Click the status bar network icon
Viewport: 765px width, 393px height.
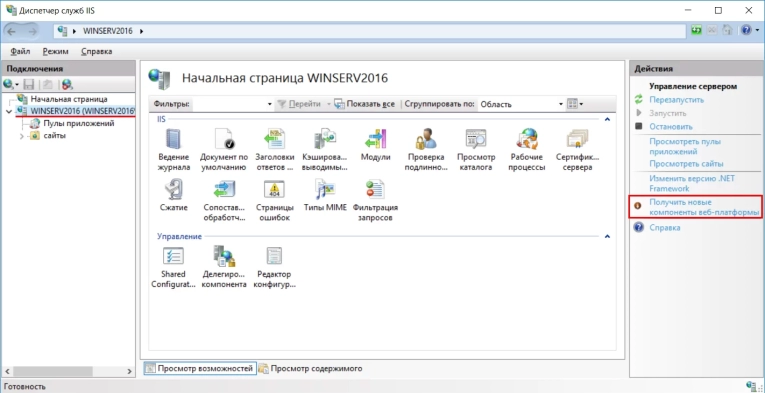(752, 386)
